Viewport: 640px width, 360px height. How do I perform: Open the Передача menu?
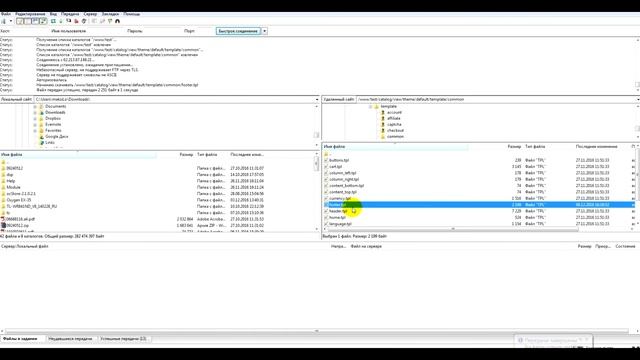click(70, 14)
